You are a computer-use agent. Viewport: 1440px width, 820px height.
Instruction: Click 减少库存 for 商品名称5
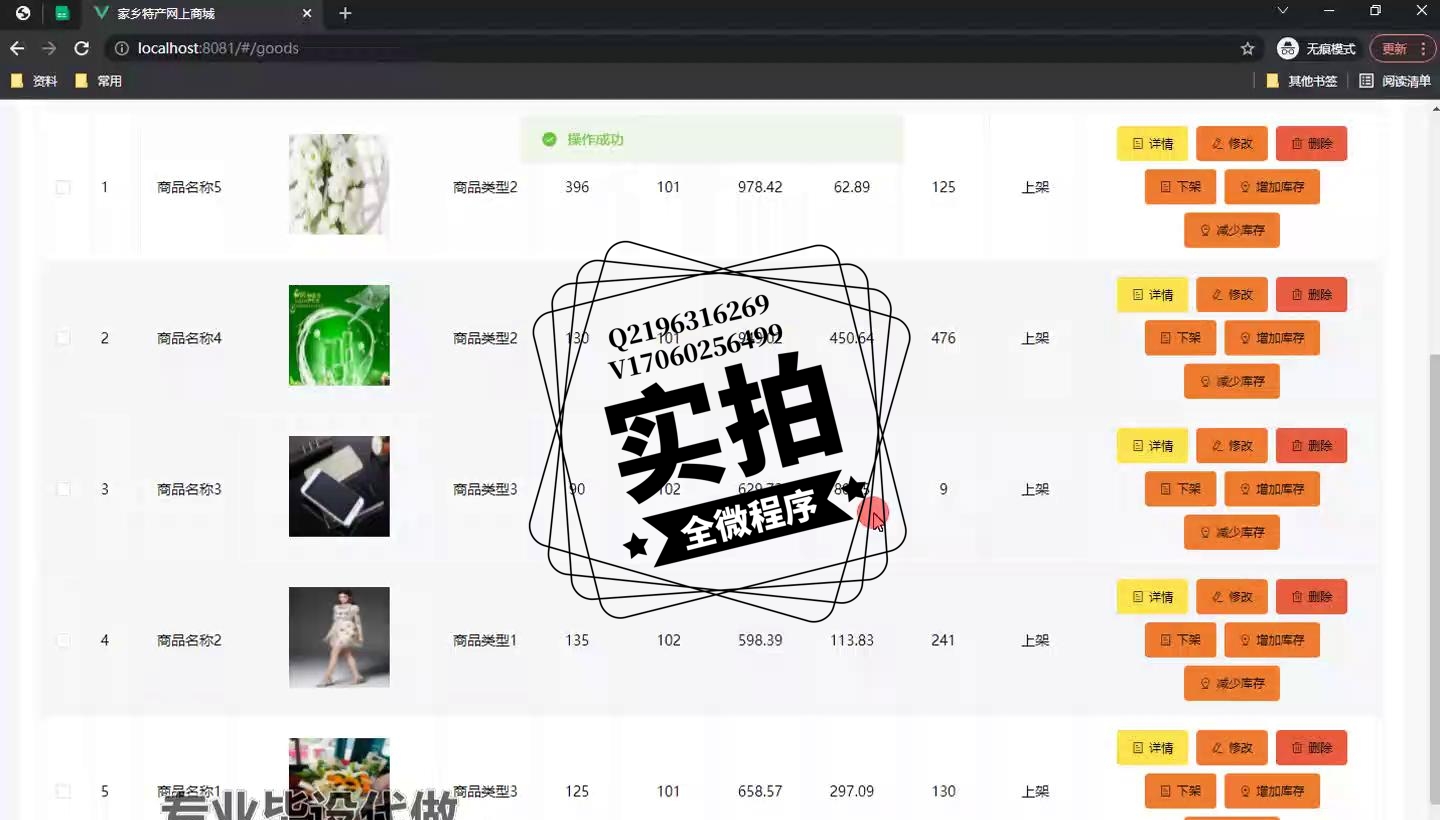1232,230
